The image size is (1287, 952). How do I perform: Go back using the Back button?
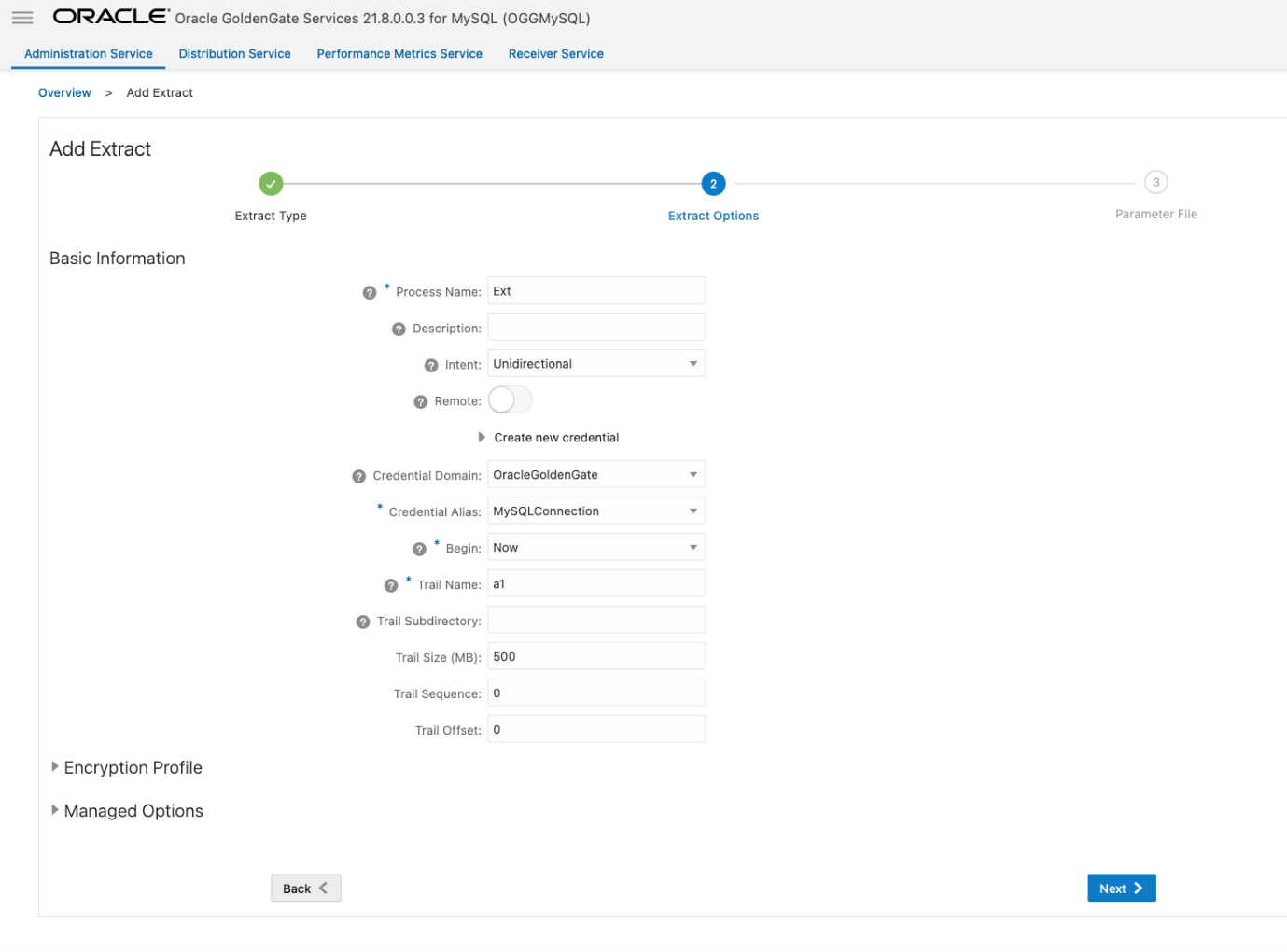tap(305, 889)
